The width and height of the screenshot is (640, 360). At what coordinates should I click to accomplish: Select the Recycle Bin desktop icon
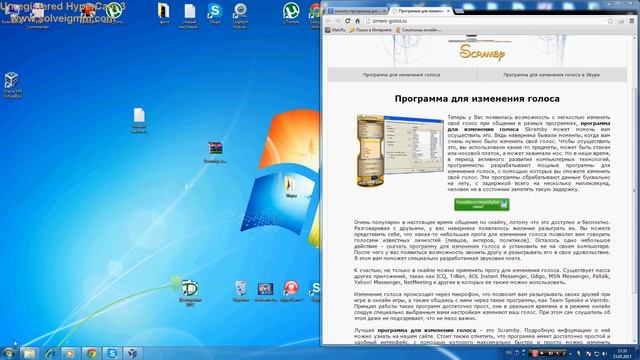(240, 291)
